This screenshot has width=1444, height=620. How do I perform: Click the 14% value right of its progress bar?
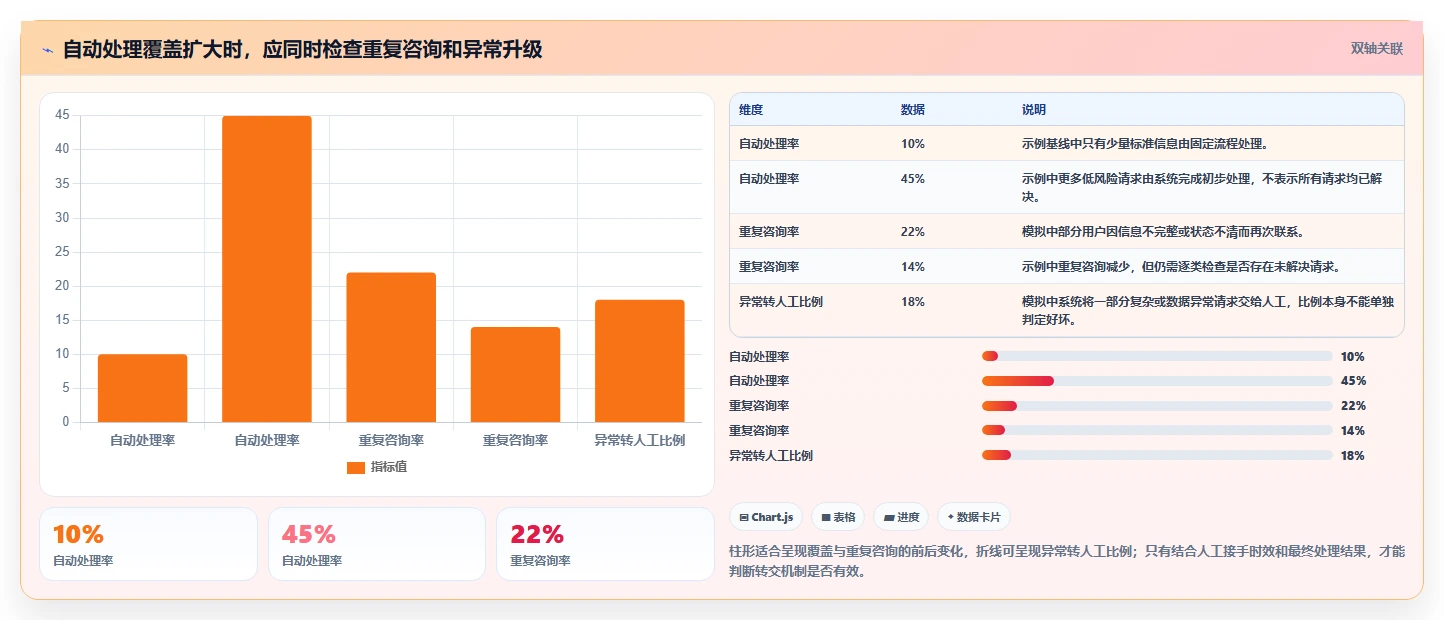pyautogui.click(x=1353, y=431)
